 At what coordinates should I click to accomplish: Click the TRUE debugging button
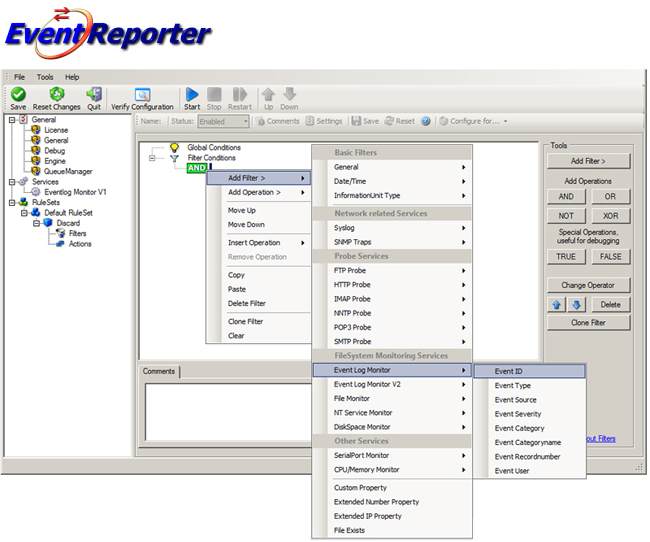[566, 257]
